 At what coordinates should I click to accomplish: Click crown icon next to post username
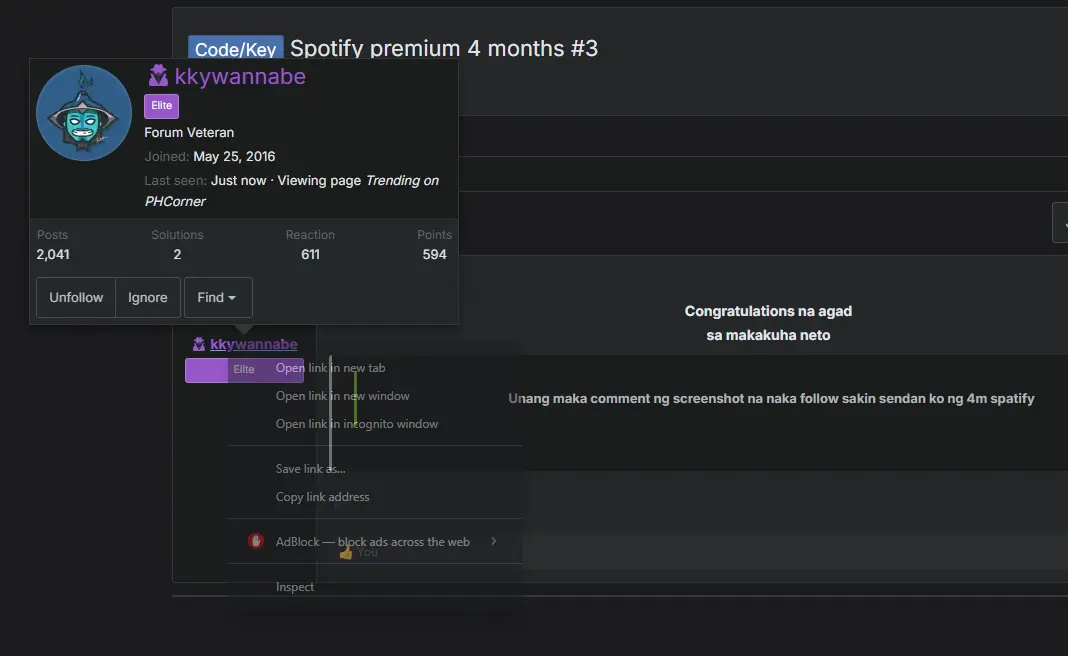tap(199, 344)
